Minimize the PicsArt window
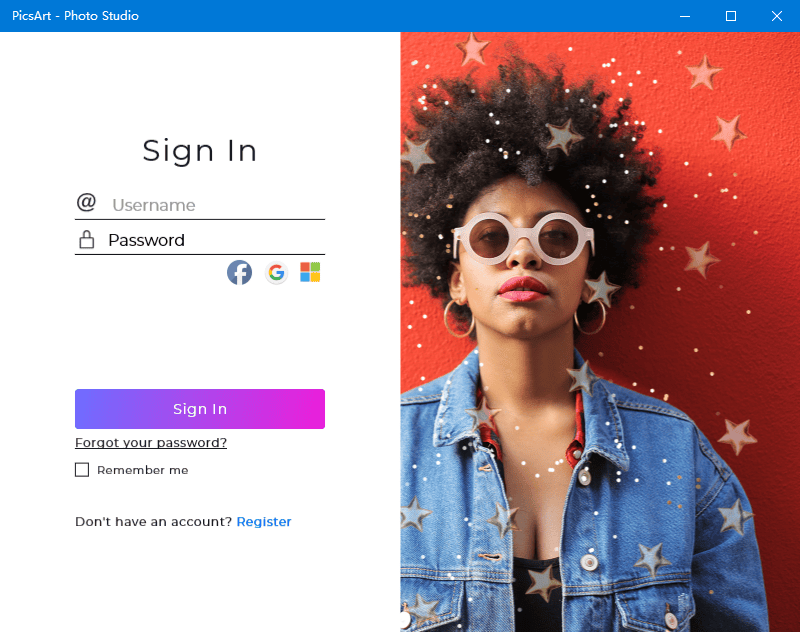Image resolution: width=800 pixels, height=632 pixels. pos(685,16)
